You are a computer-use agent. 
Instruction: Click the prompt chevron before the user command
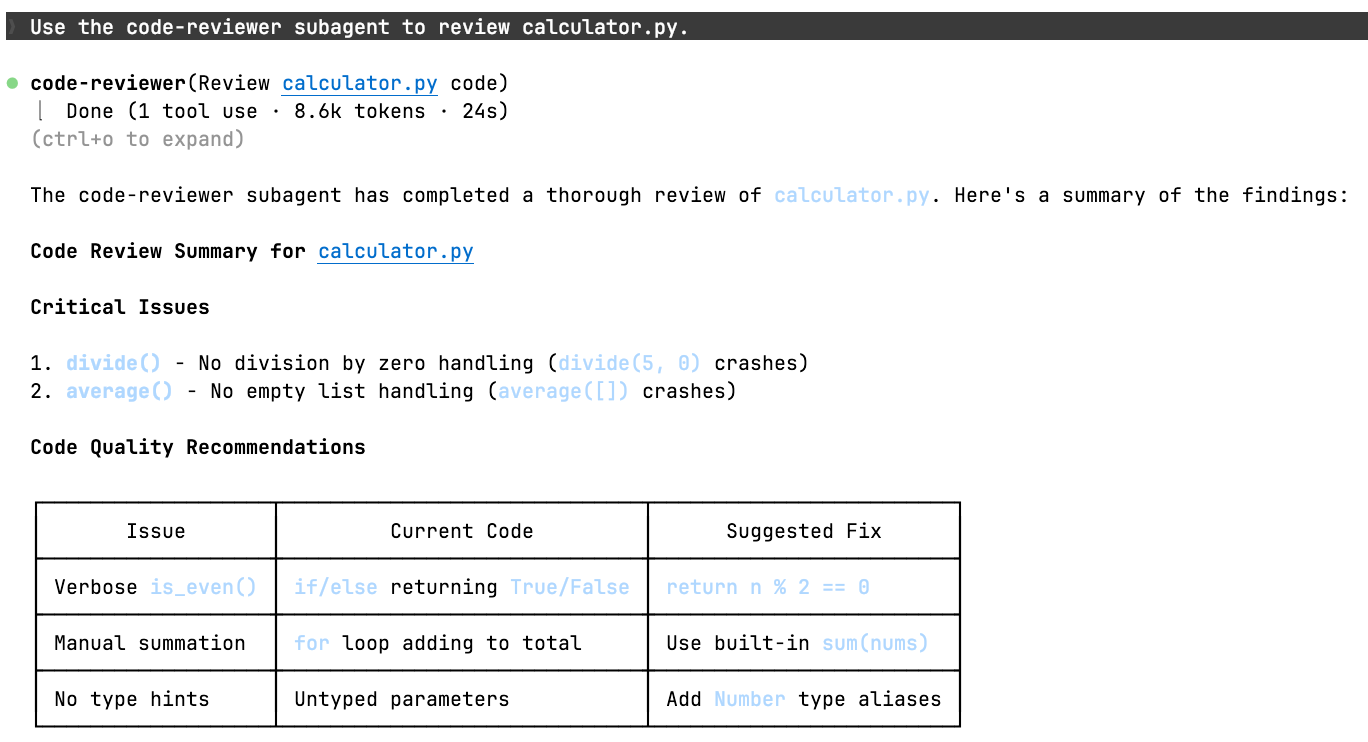click(12, 27)
